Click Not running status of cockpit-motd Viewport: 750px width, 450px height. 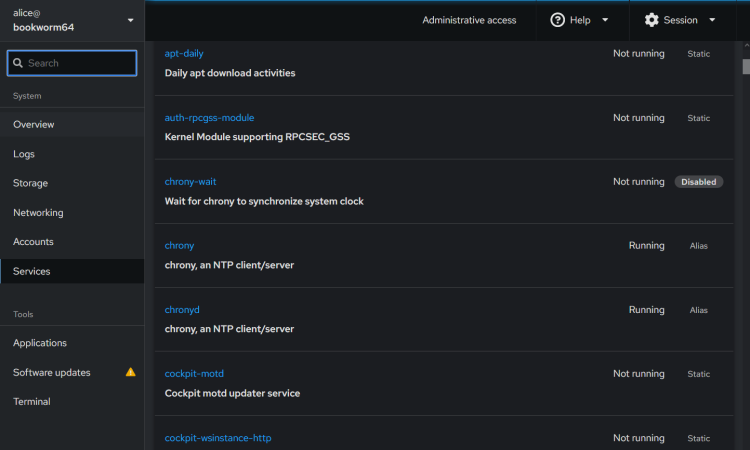pos(639,373)
